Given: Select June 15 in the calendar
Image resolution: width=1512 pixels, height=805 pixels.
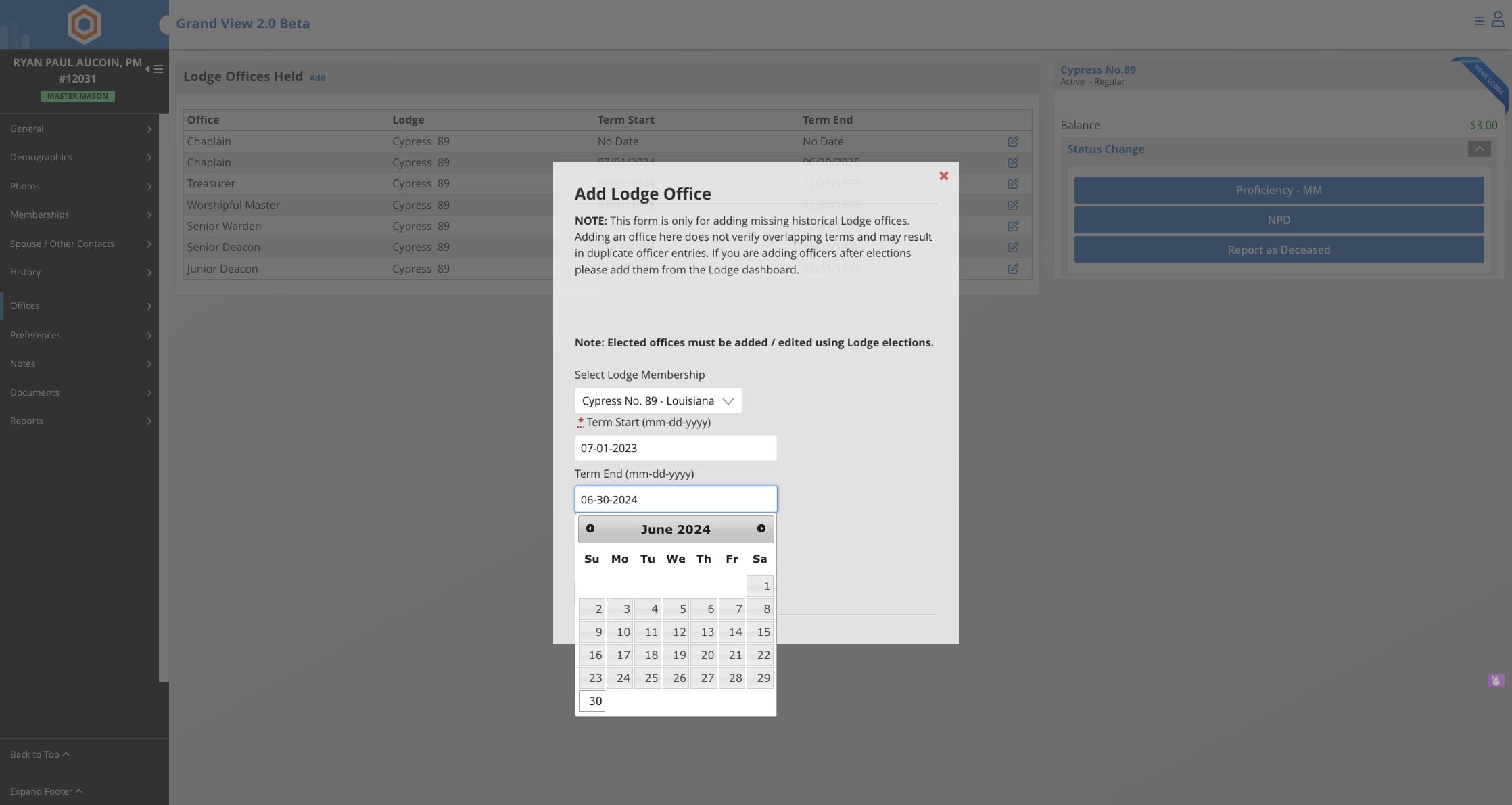Looking at the screenshot, I should (759, 632).
